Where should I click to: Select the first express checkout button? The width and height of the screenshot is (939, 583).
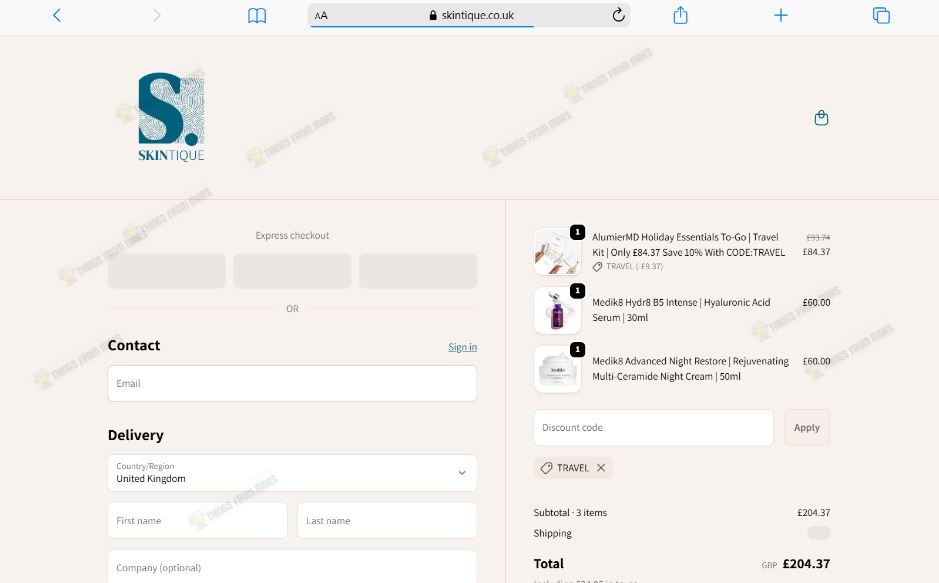pyautogui.click(x=166, y=271)
